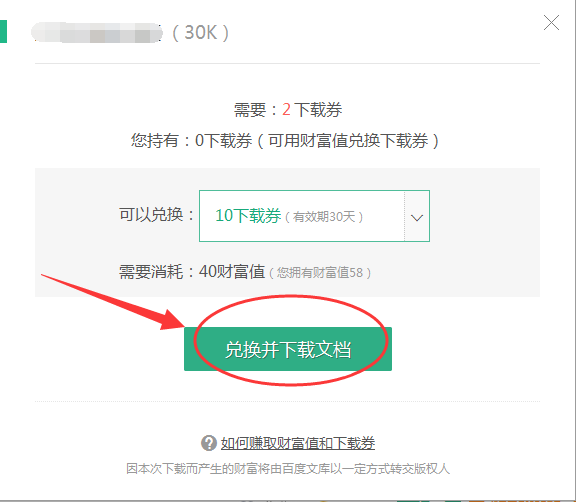
Task: Click the footer copyright notice about 百度文库
Action: pos(288,469)
